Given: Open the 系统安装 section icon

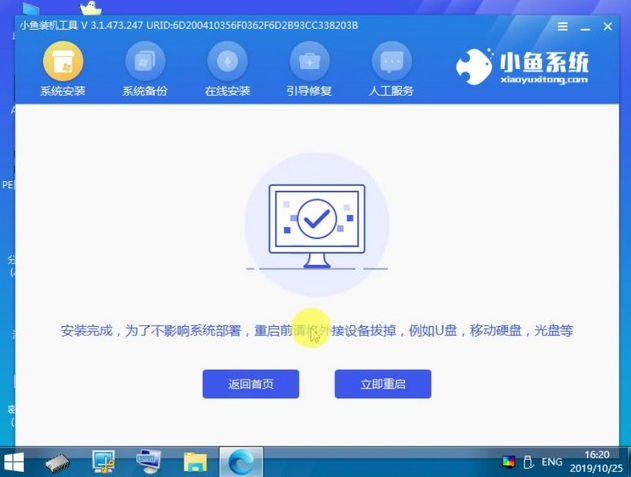Looking at the screenshot, I should (x=63, y=61).
